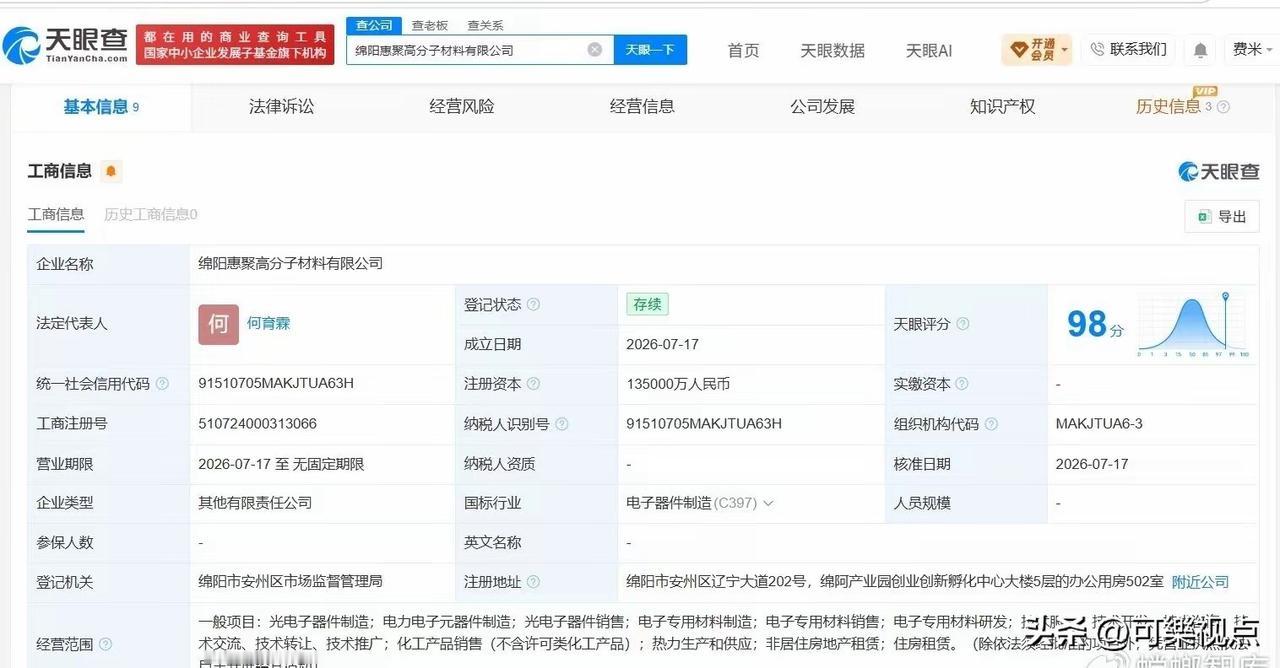Click the 联系我们 button
1280x668 pixels.
point(1129,49)
